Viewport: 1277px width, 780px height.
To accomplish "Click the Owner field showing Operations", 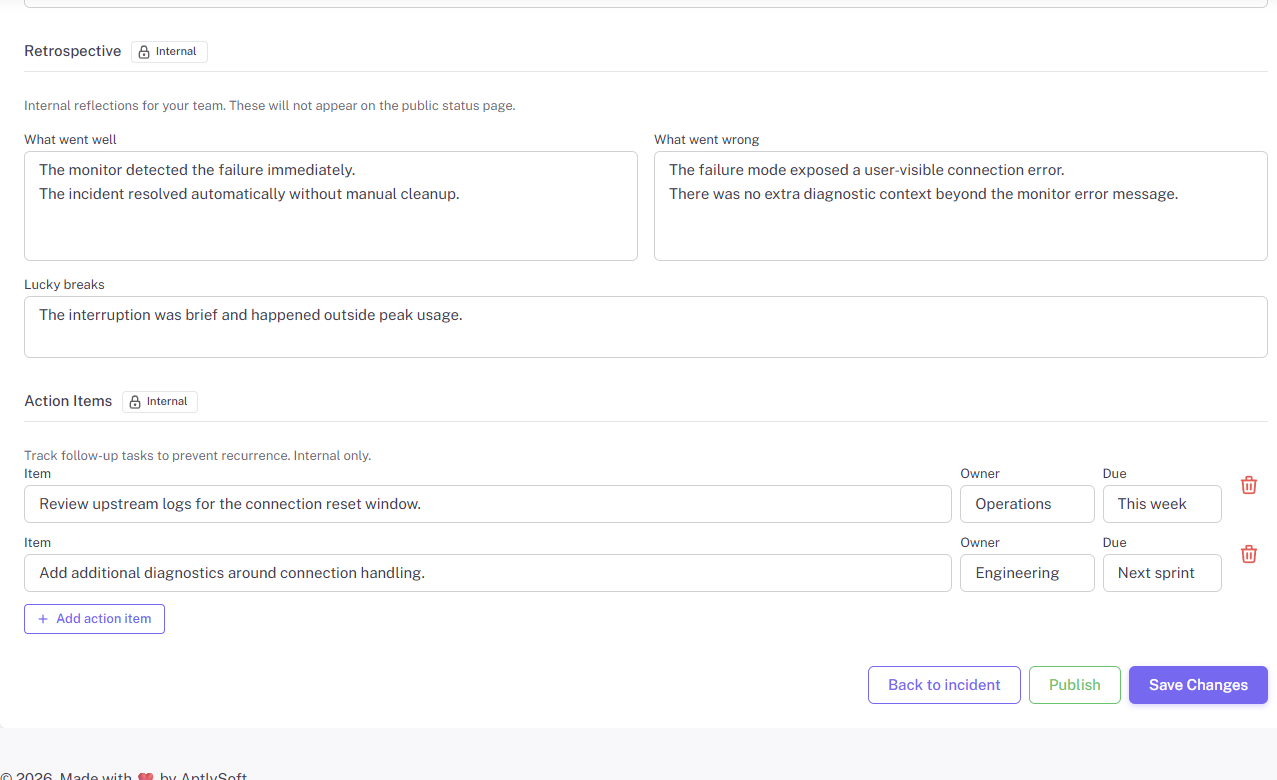I will [1027, 503].
